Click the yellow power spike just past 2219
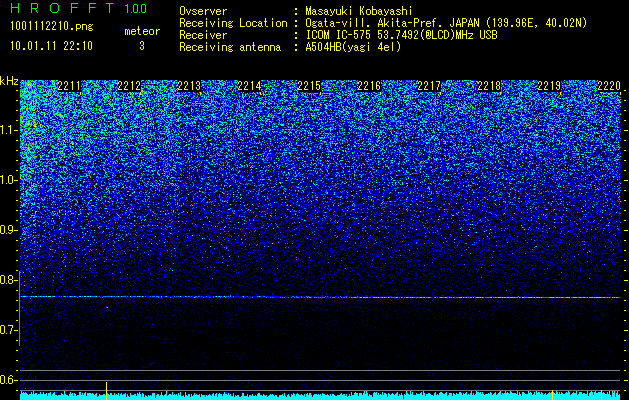This screenshot has width=629, height=400. (552, 394)
